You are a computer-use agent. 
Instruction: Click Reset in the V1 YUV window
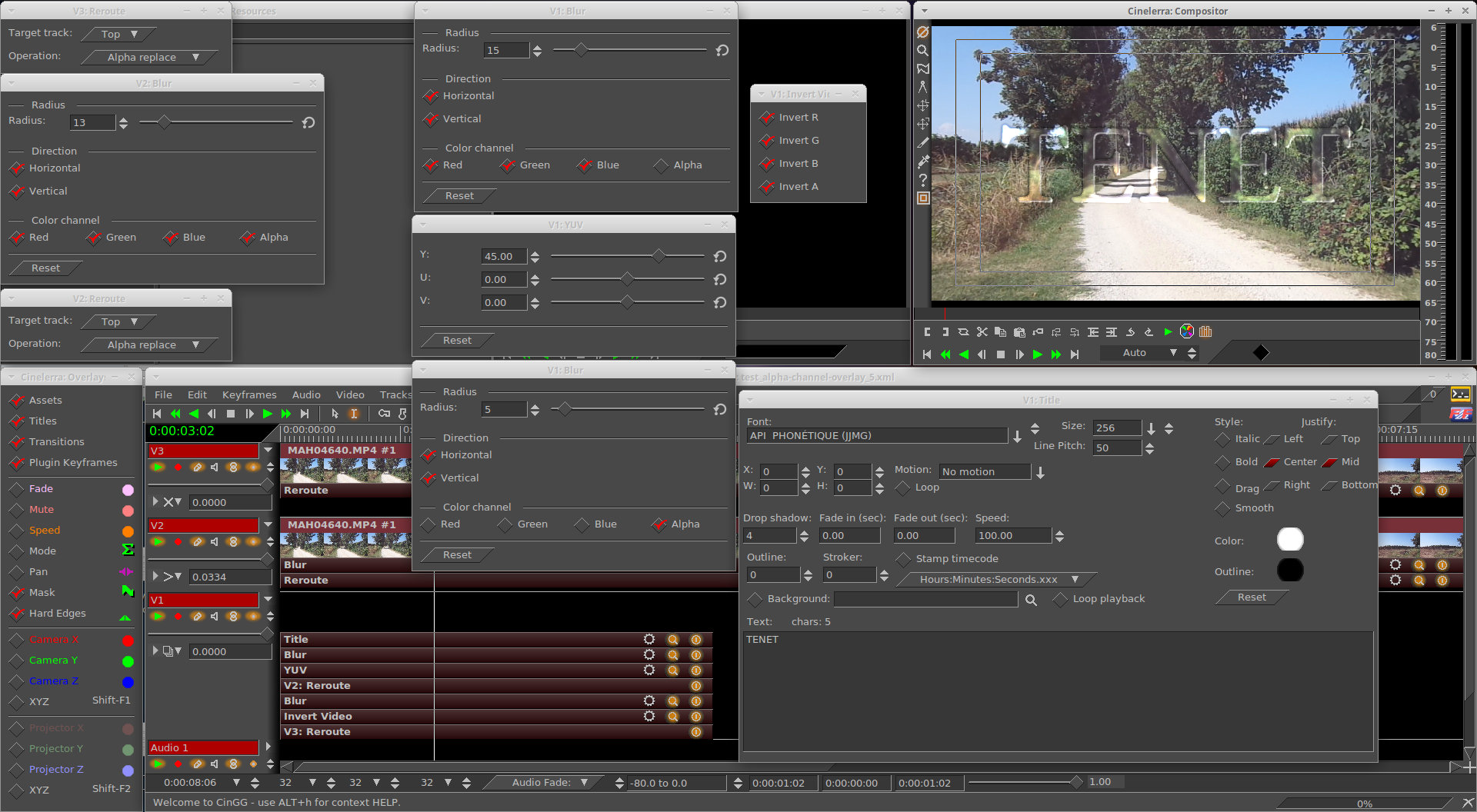[457, 341]
